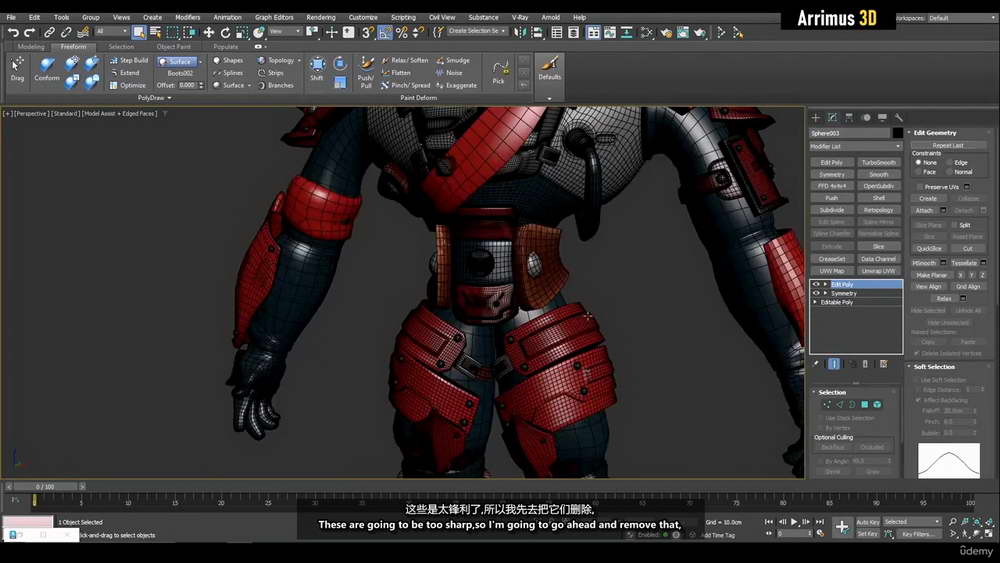Open the Modifier List dropdown
The height and width of the screenshot is (563, 1000).
tap(855, 147)
